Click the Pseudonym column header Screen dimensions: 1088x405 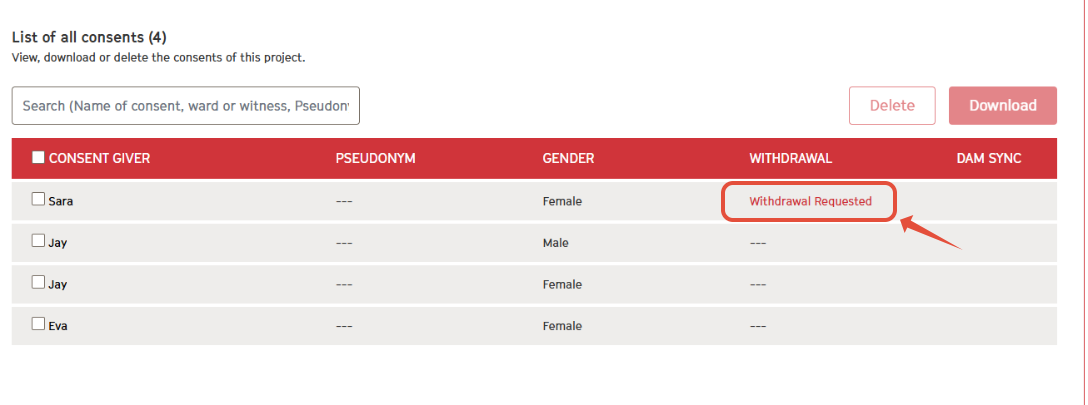coord(375,158)
